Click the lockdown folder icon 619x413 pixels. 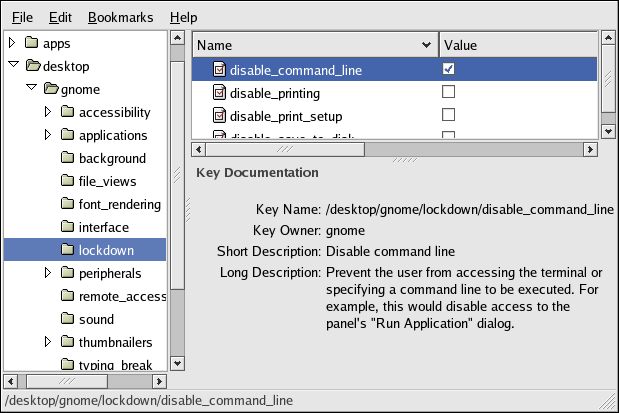[x=68, y=250]
